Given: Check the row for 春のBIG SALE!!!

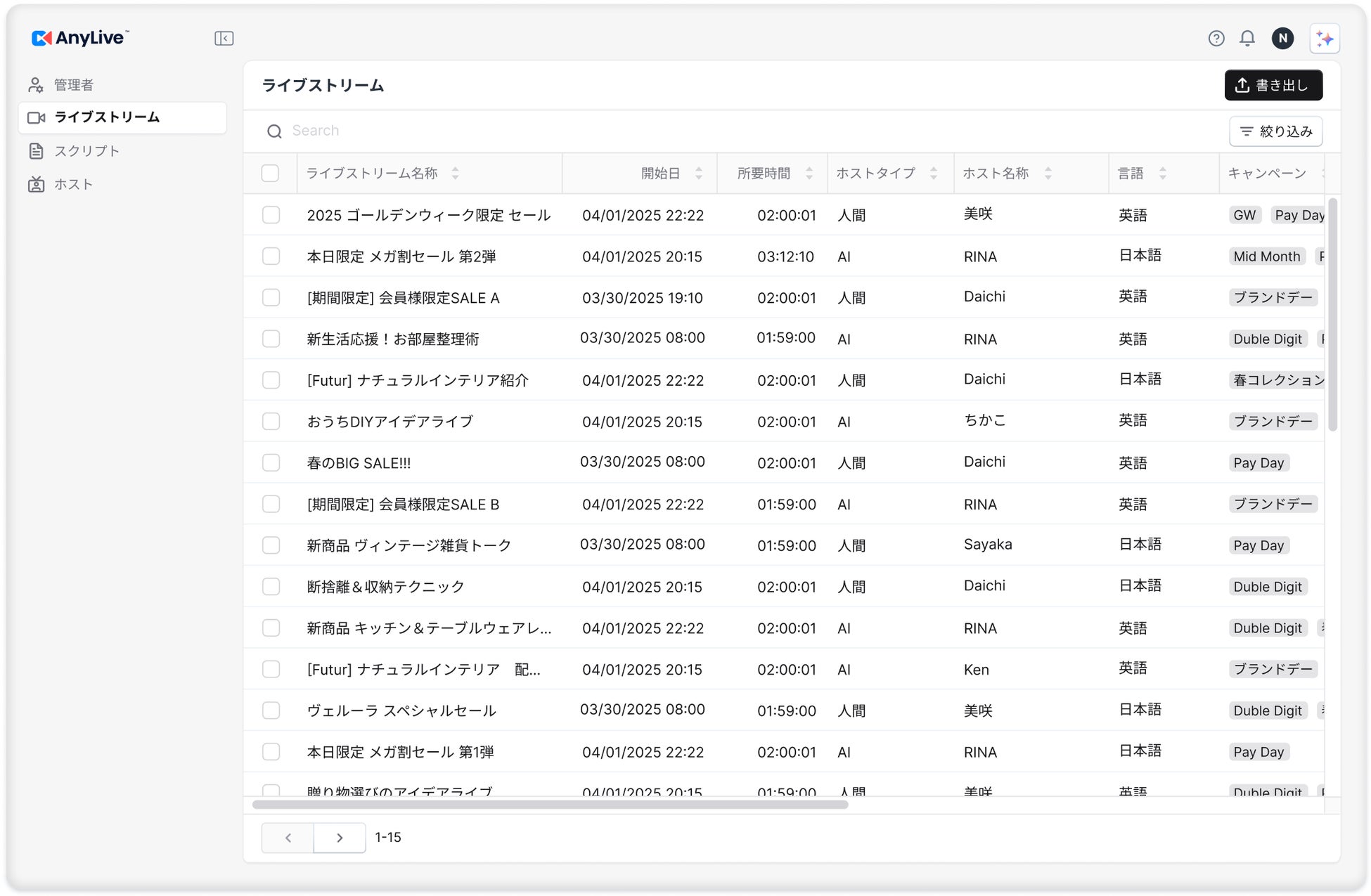Looking at the screenshot, I should click(x=271, y=462).
